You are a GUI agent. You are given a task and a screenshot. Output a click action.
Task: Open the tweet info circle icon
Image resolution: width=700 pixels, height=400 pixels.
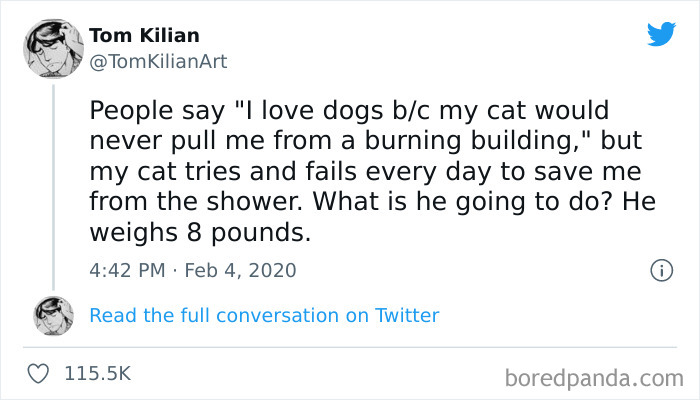point(660,270)
